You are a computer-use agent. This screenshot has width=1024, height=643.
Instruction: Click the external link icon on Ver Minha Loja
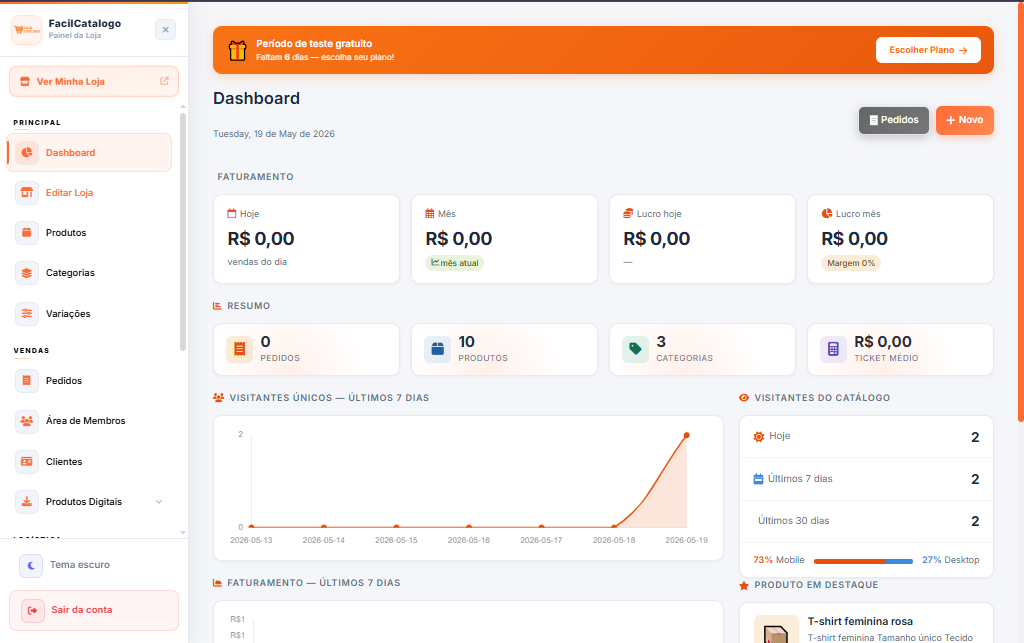(x=165, y=81)
